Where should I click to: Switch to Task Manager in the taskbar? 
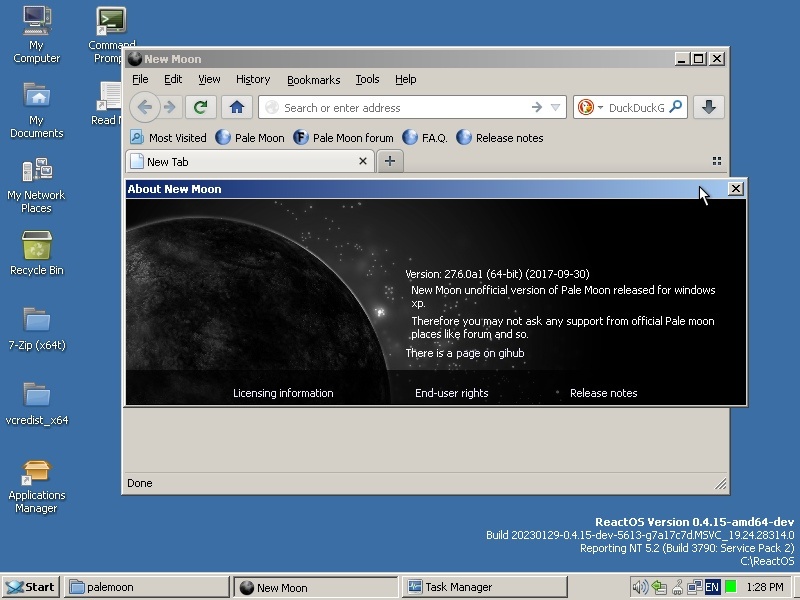click(x=485, y=587)
